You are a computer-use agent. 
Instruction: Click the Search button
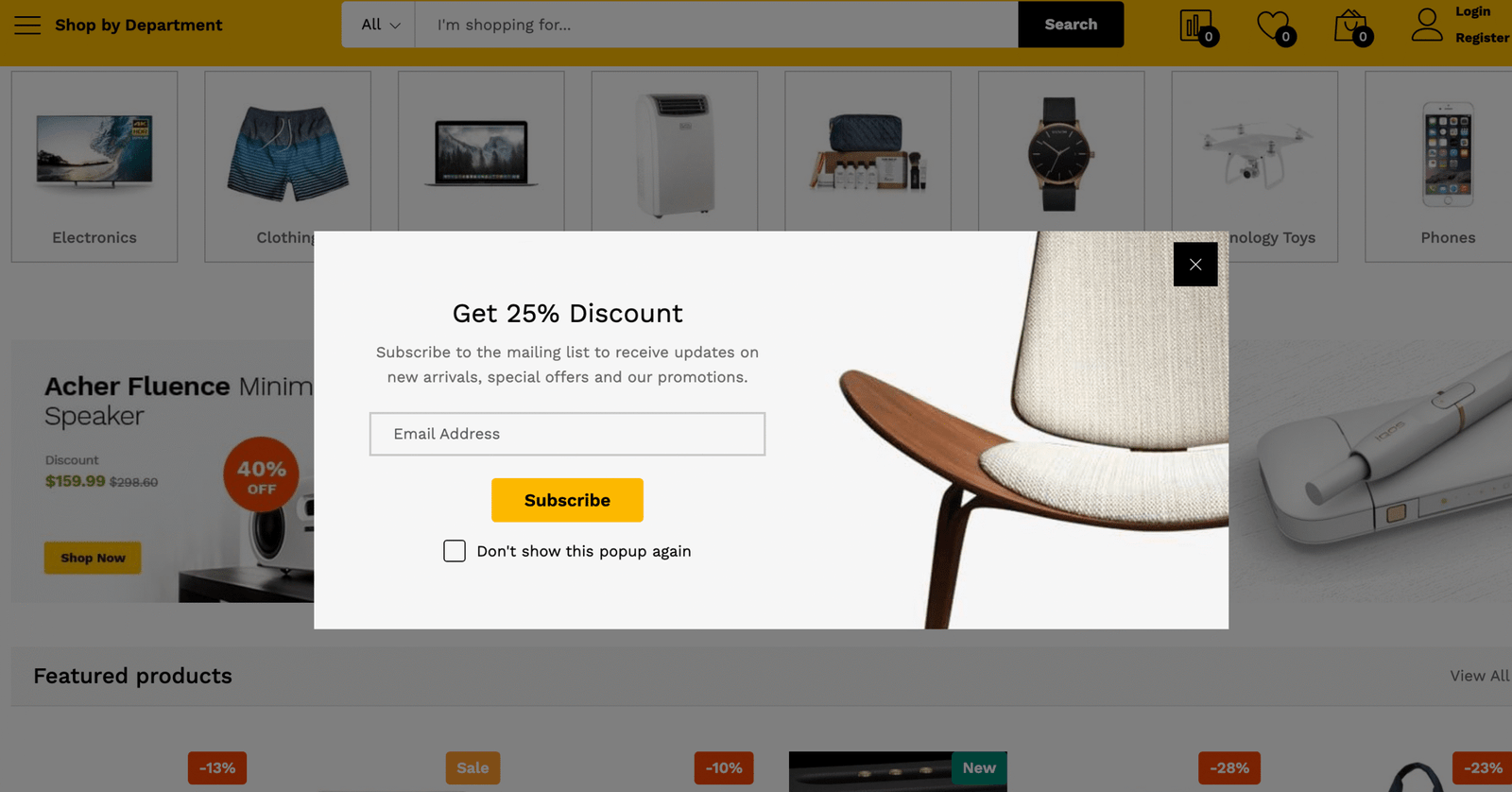1071,25
